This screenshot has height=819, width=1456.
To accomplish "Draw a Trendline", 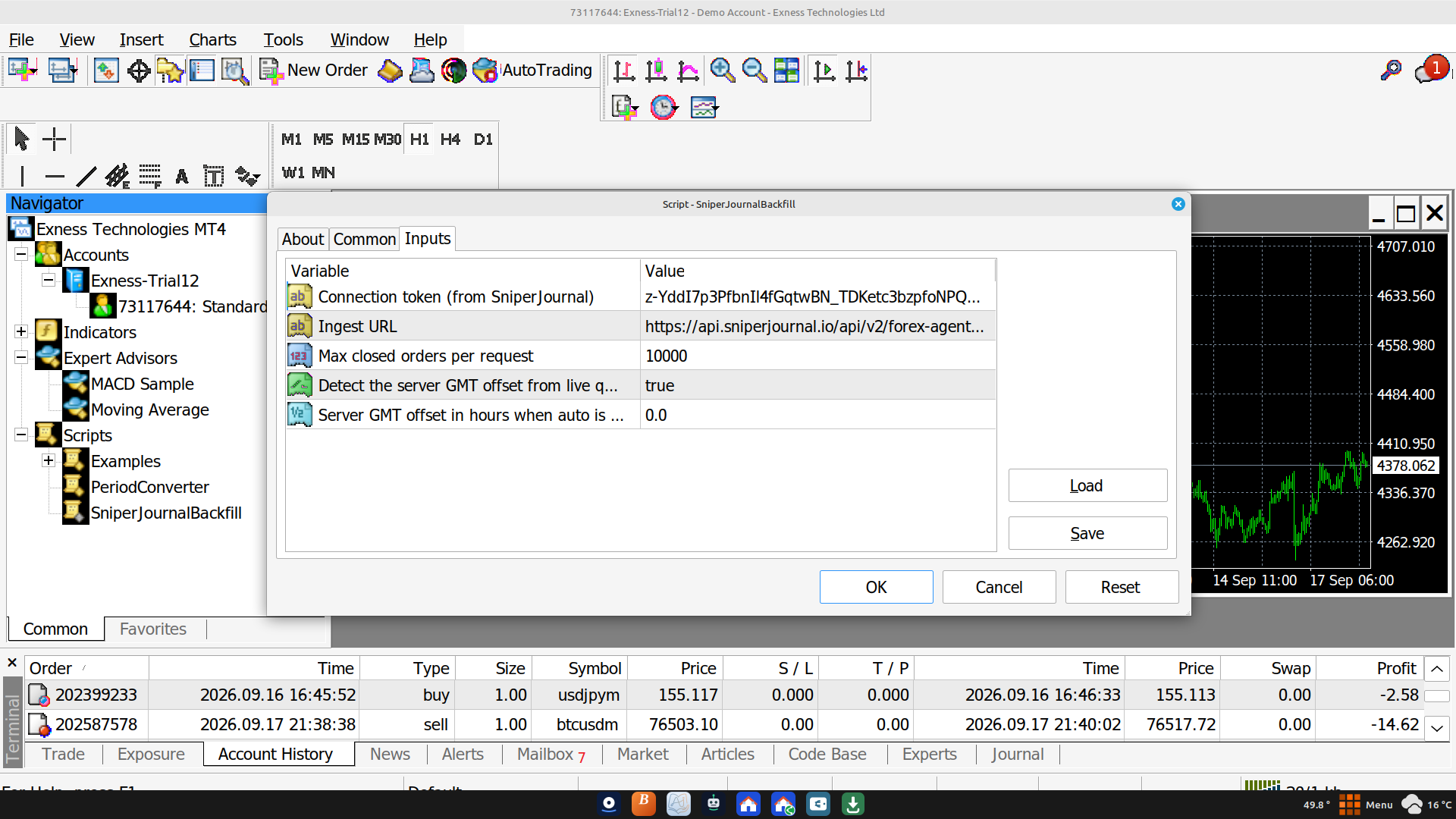I will pyautogui.click(x=86, y=176).
